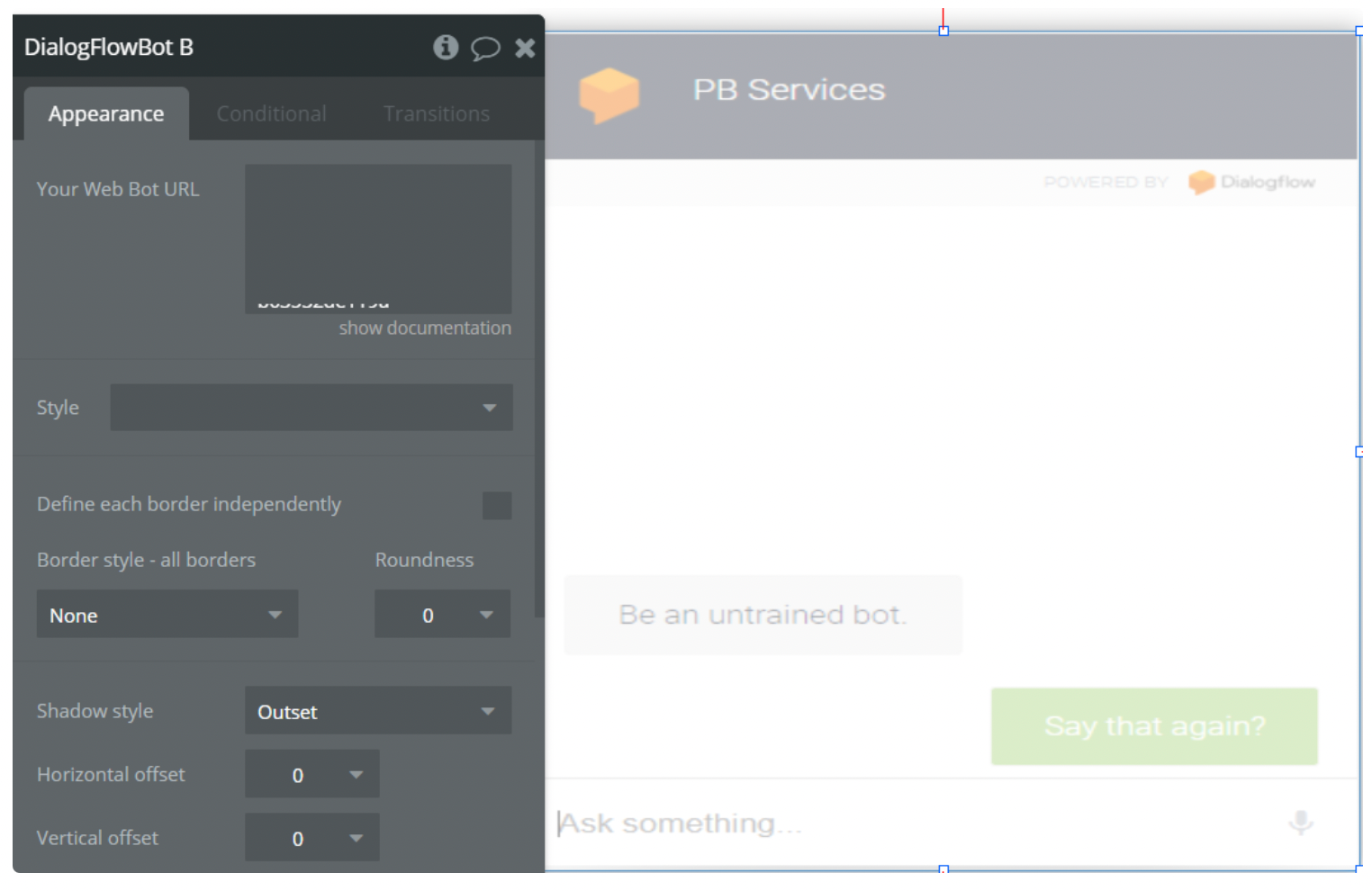The image size is (1372, 891).
Task: Click the Your Web Bot URL field
Action: 378,238
